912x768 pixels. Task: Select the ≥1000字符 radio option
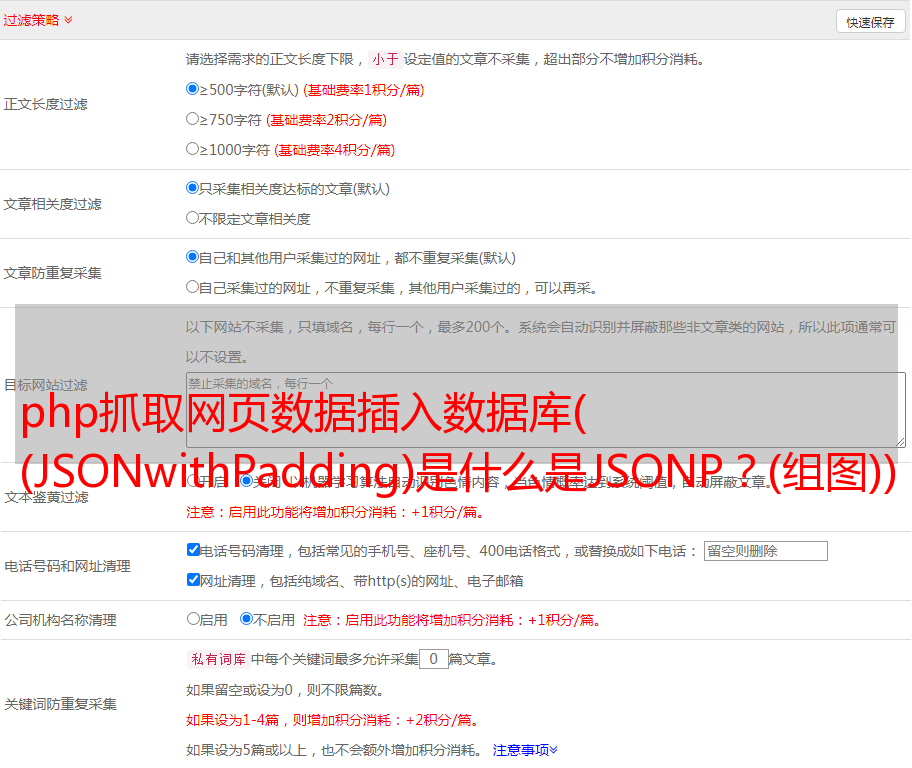192,149
